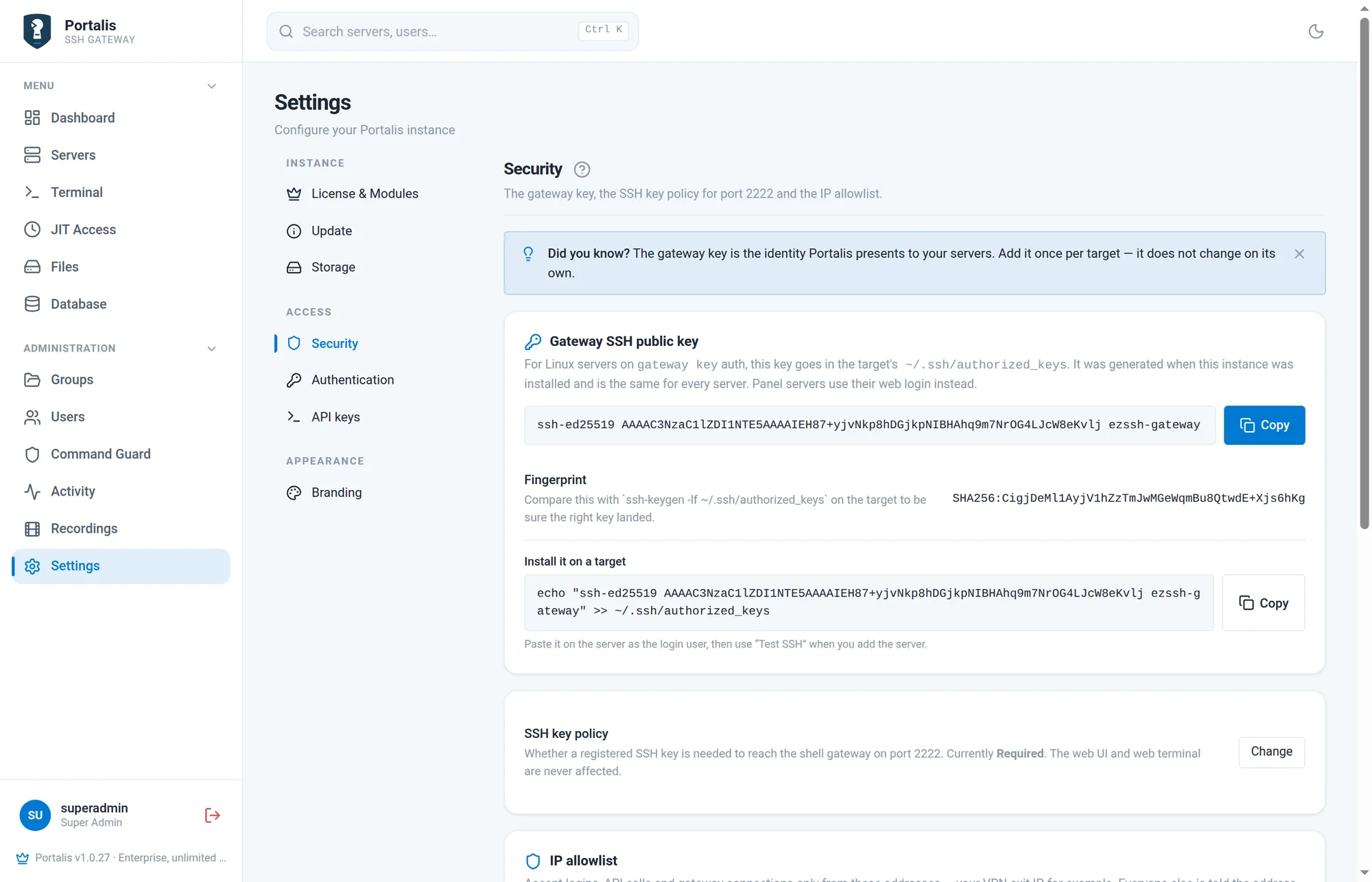1372x882 pixels.
Task: Click the API keys prompt icon
Action: [x=294, y=417]
